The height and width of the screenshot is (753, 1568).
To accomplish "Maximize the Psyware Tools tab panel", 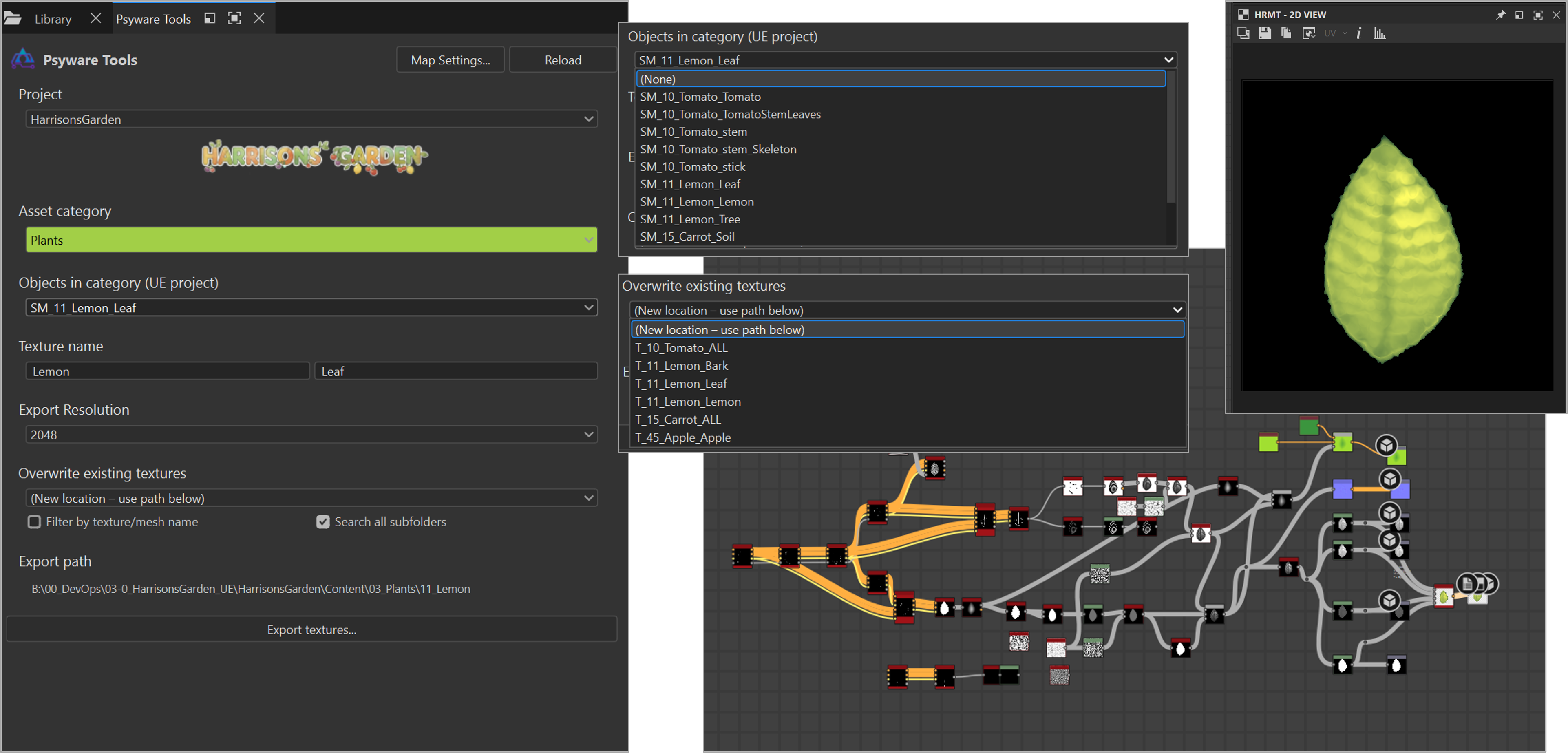I will [234, 18].
